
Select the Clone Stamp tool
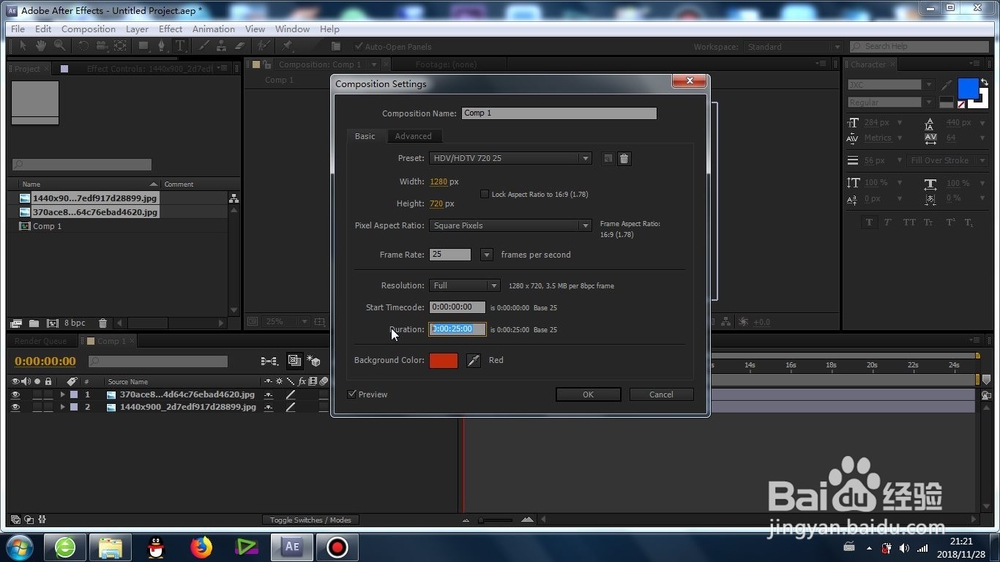221,46
